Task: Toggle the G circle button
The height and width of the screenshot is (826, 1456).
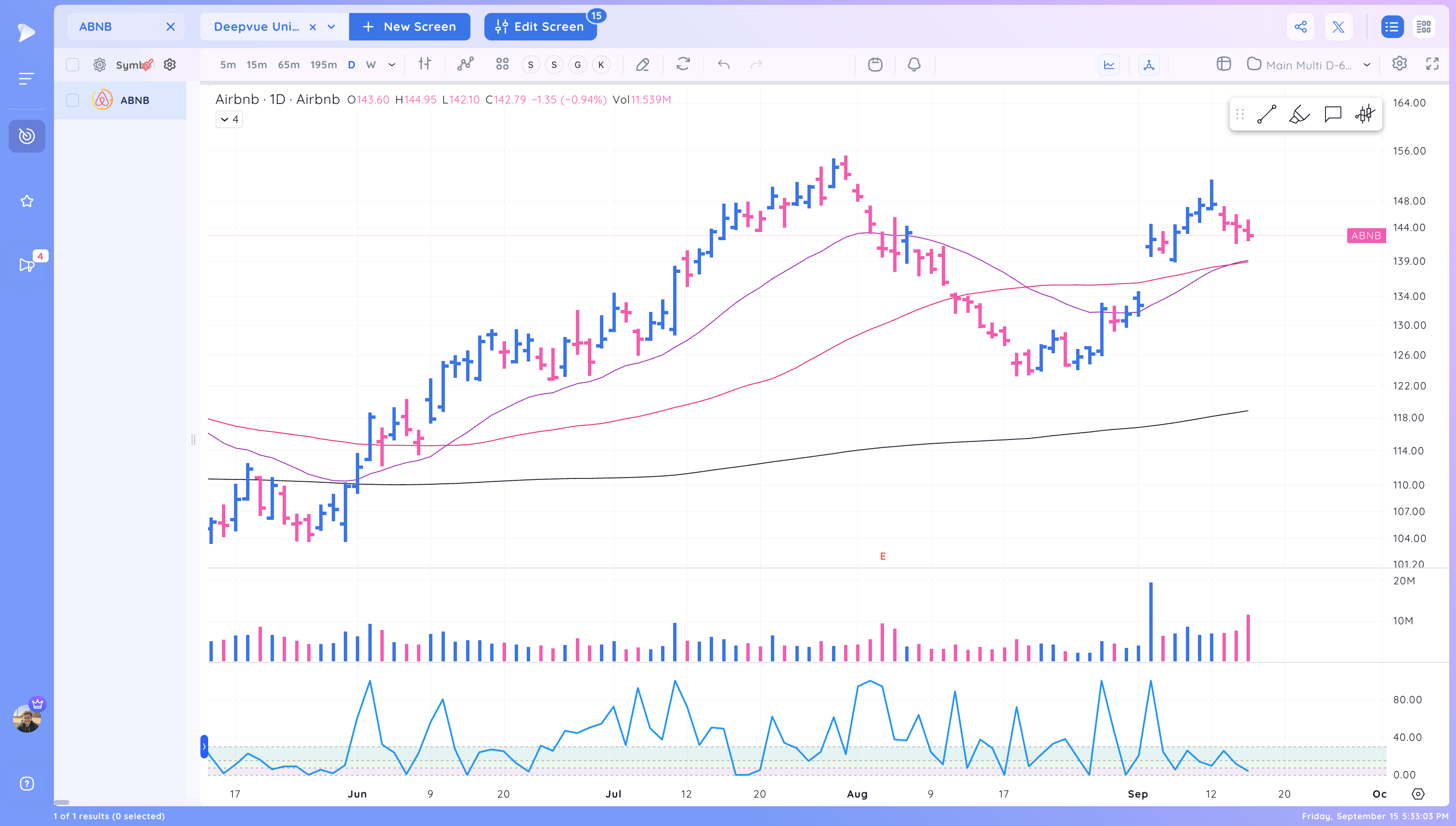Action: click(x=578, y=65)
